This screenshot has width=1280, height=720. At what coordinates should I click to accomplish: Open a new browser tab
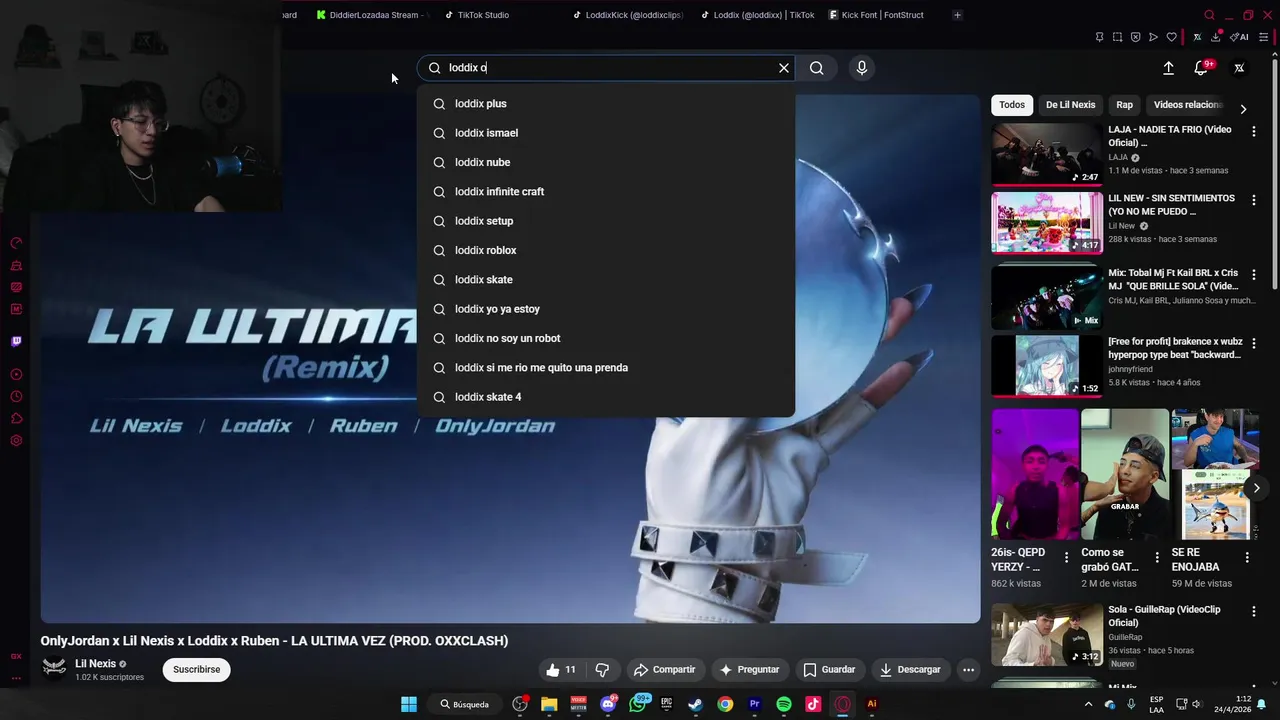click(957, 15)
